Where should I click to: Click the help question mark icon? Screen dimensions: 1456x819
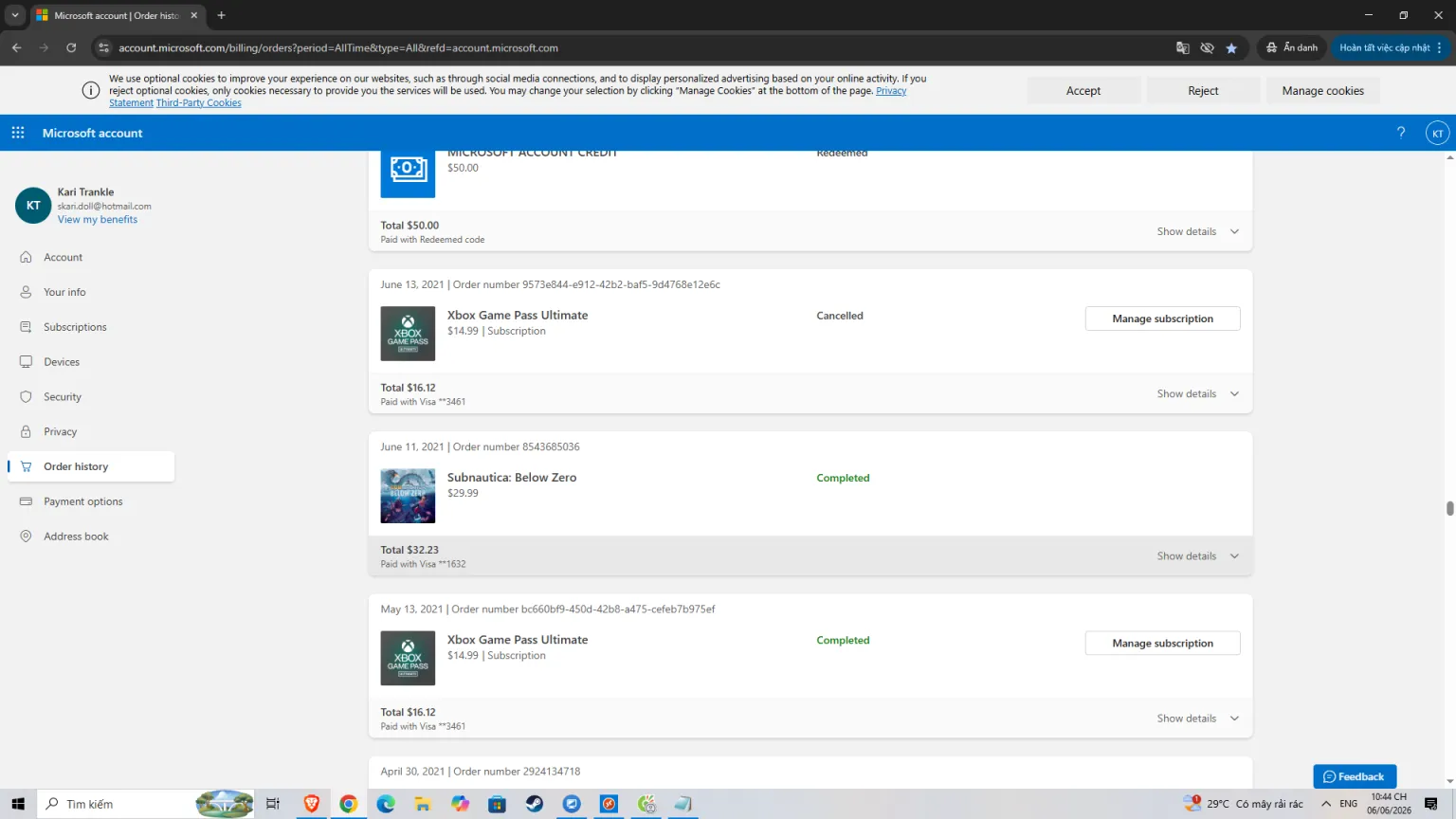coord(1401,133)
